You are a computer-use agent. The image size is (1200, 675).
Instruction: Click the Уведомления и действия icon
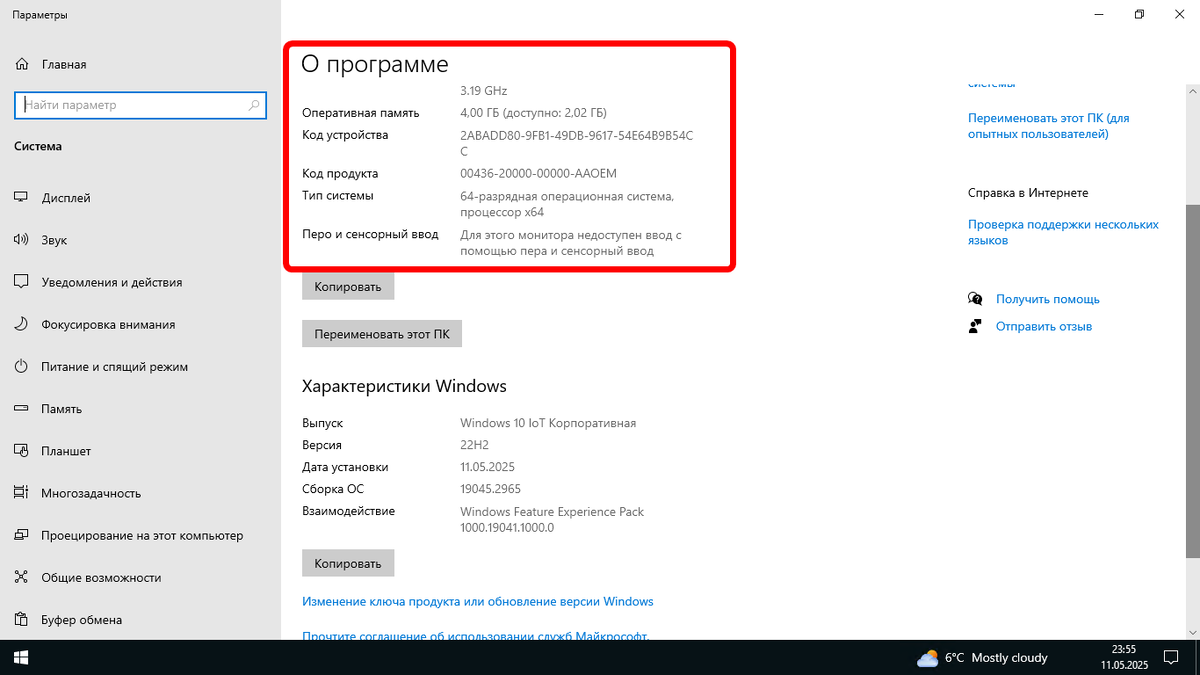(21, 282)
